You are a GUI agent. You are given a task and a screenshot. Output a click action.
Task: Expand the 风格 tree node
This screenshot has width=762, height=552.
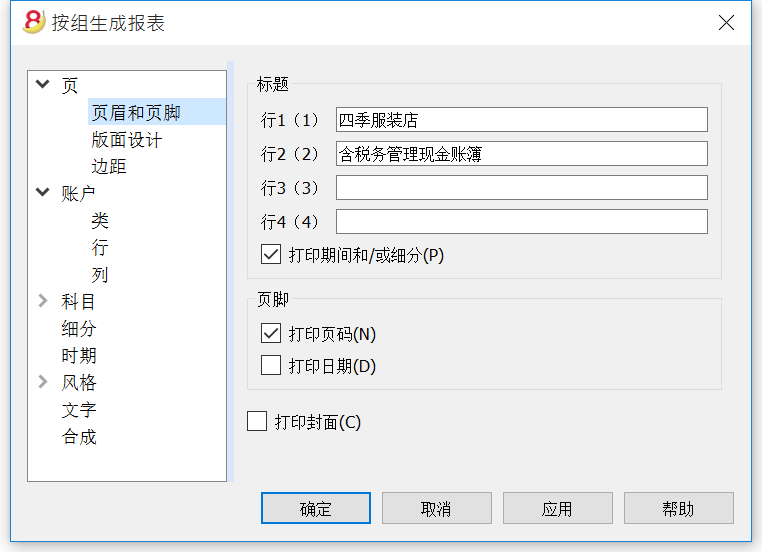coord(43,382)
